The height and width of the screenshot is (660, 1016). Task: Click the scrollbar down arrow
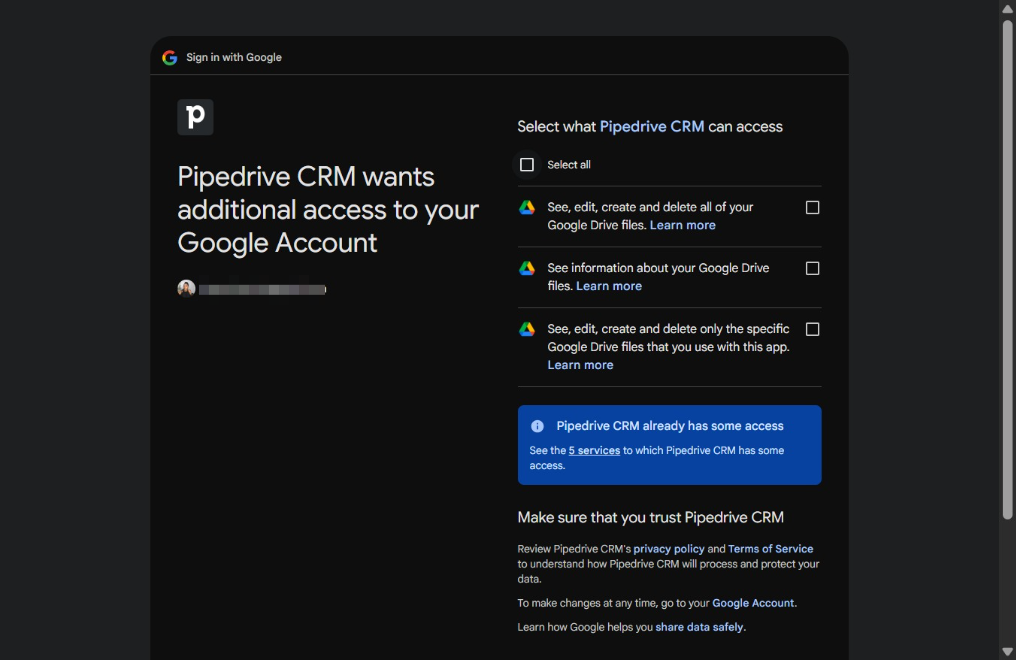1007,652
